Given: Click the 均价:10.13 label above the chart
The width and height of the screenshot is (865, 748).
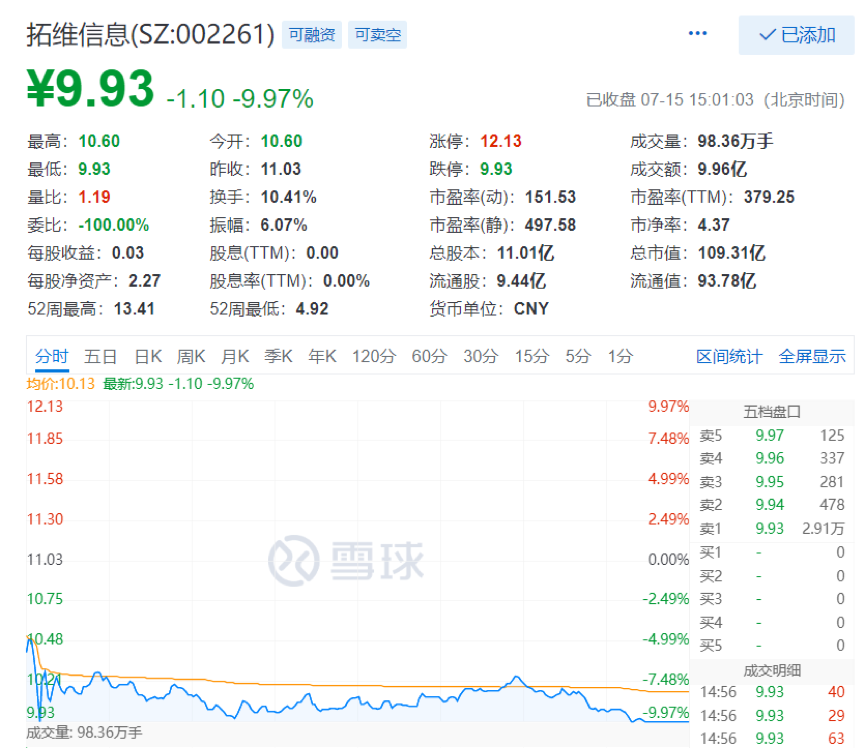Looking at the screenshot, I should [x=61, y=384].
